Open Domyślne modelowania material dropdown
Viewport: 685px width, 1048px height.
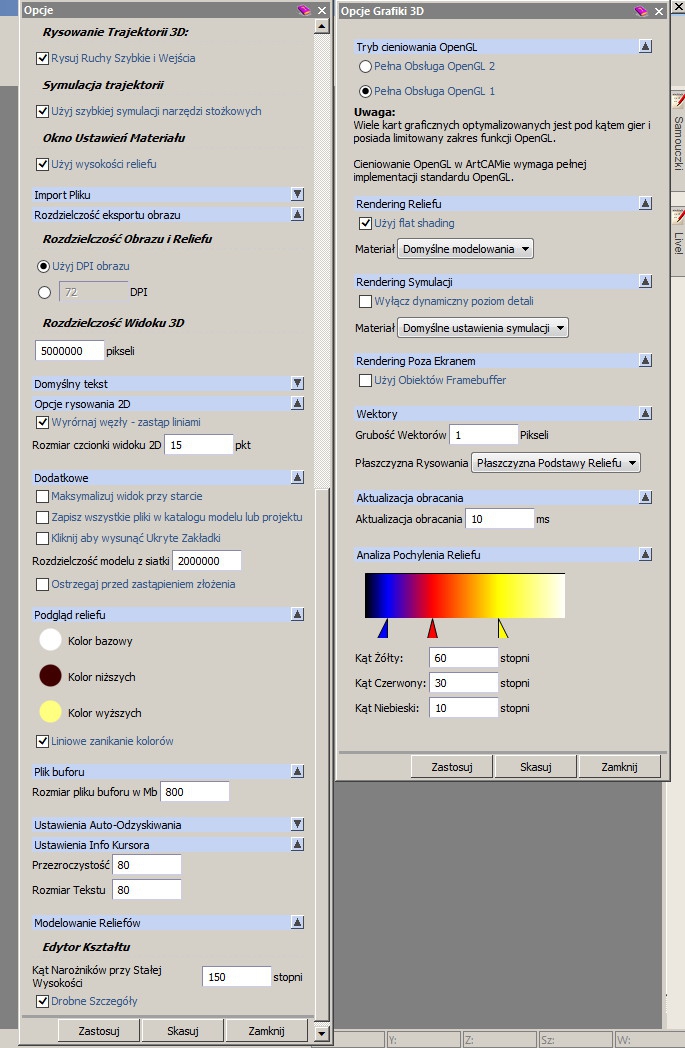(466, 249)
